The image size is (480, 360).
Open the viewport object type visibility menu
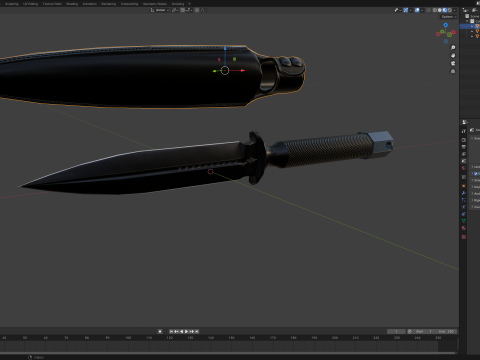click(x=397, y=10)
